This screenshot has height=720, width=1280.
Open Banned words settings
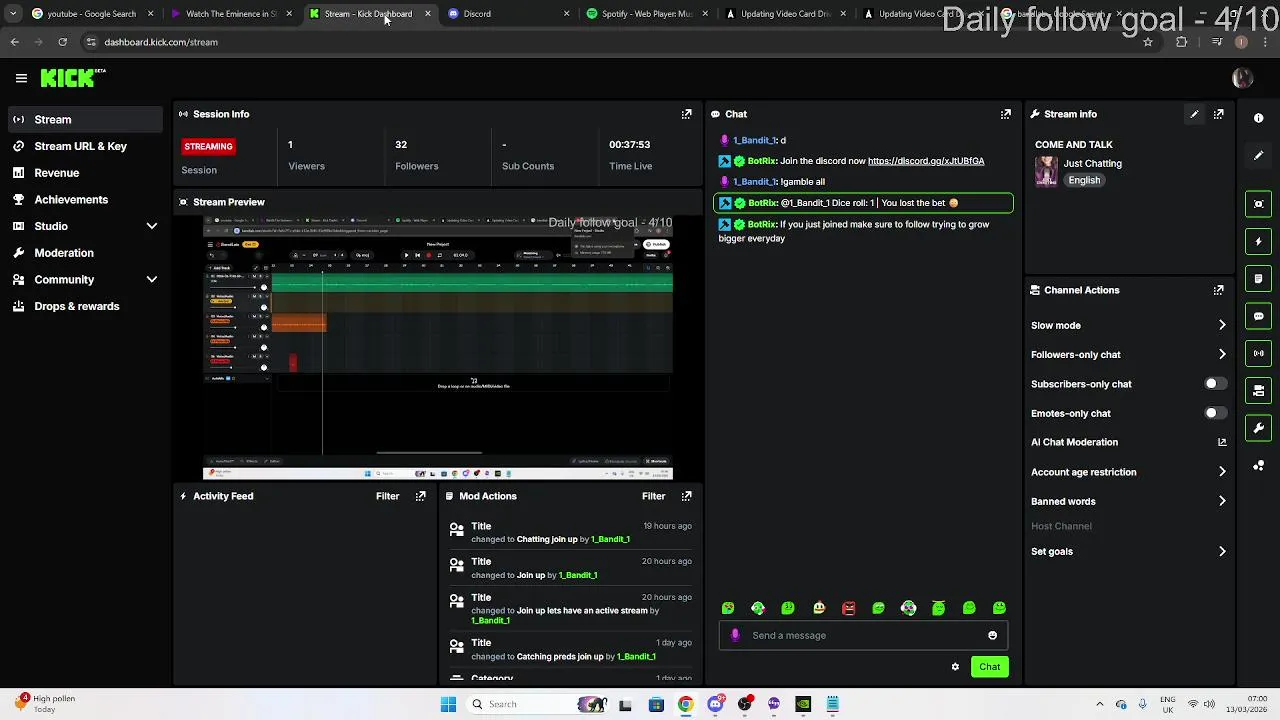tap(1128, 501)
